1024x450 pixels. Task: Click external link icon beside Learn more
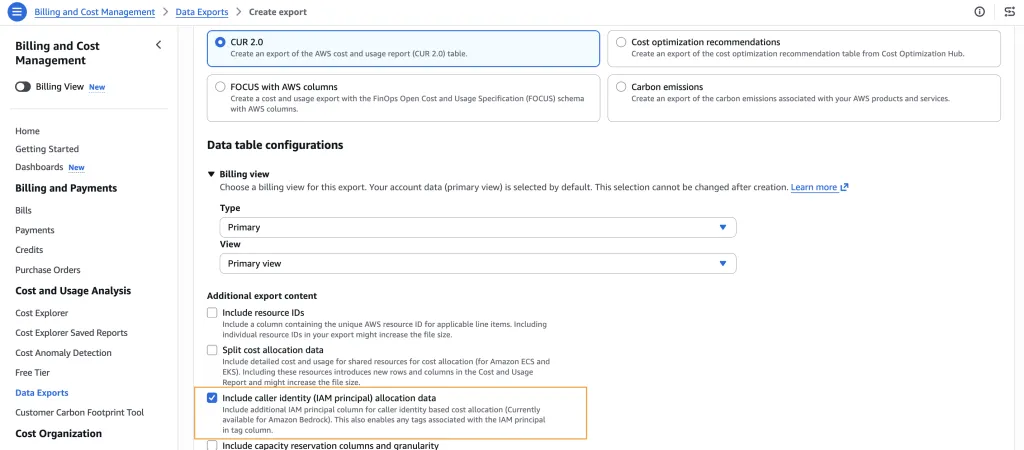(x=844, y=187)
